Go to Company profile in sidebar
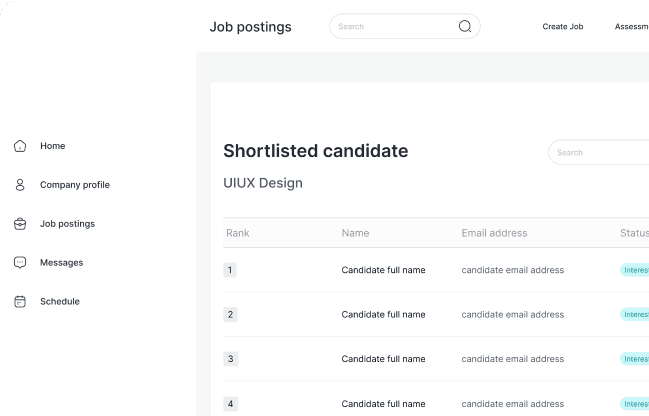The image size is (649, 416). (75, 185)
